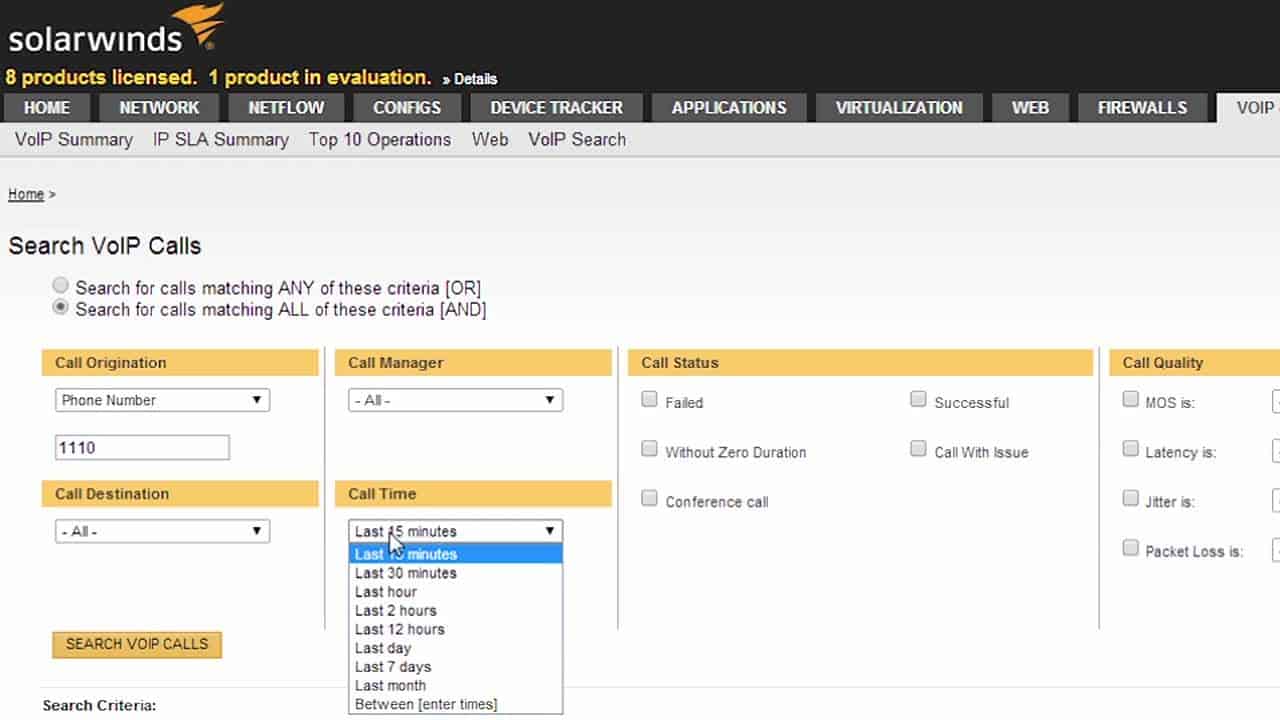1280x720 pixels.
Task: Choose Last 30 minutes option
Action: coord(455,573)
